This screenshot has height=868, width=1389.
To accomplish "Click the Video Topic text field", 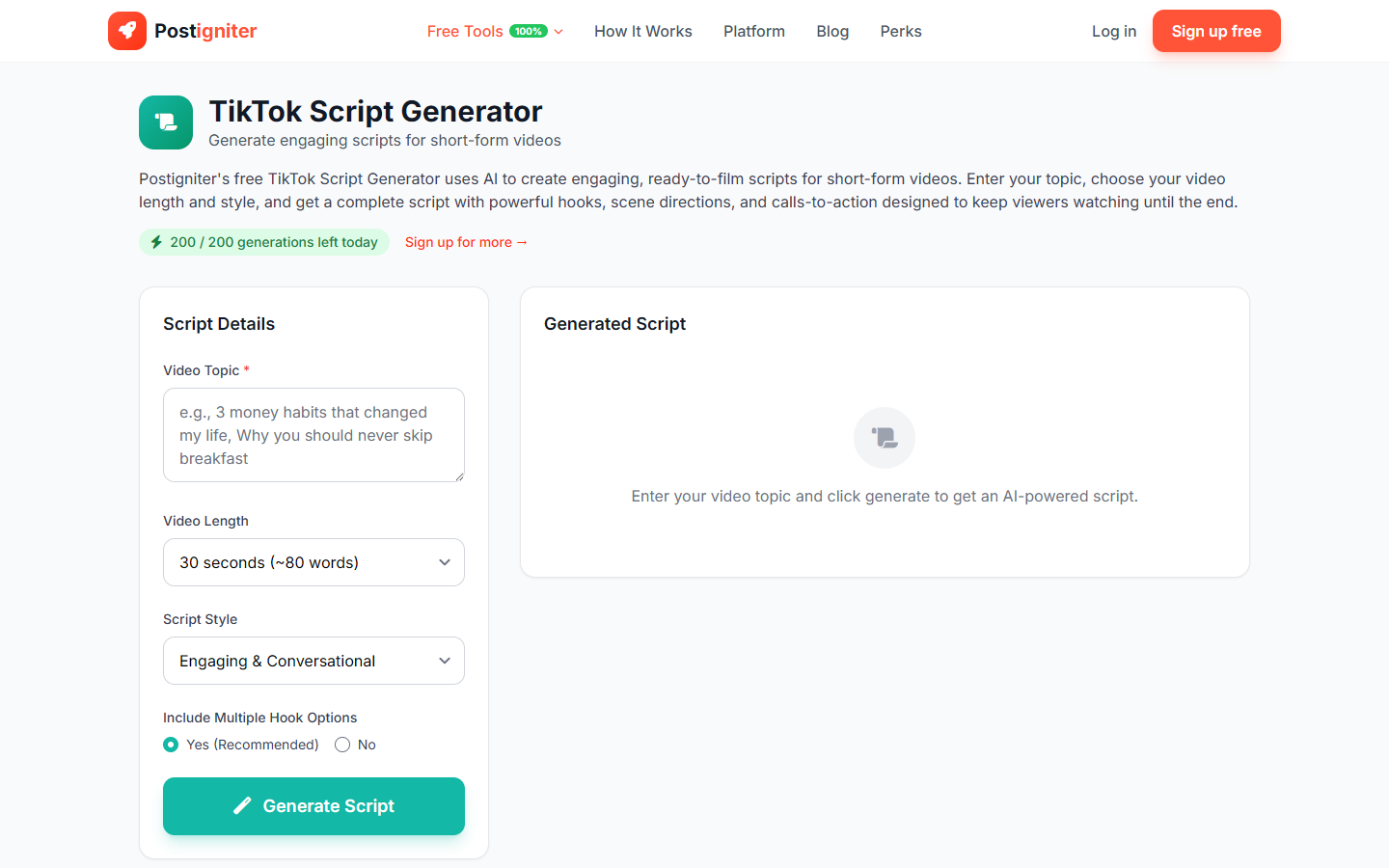I will pos(313,434).
